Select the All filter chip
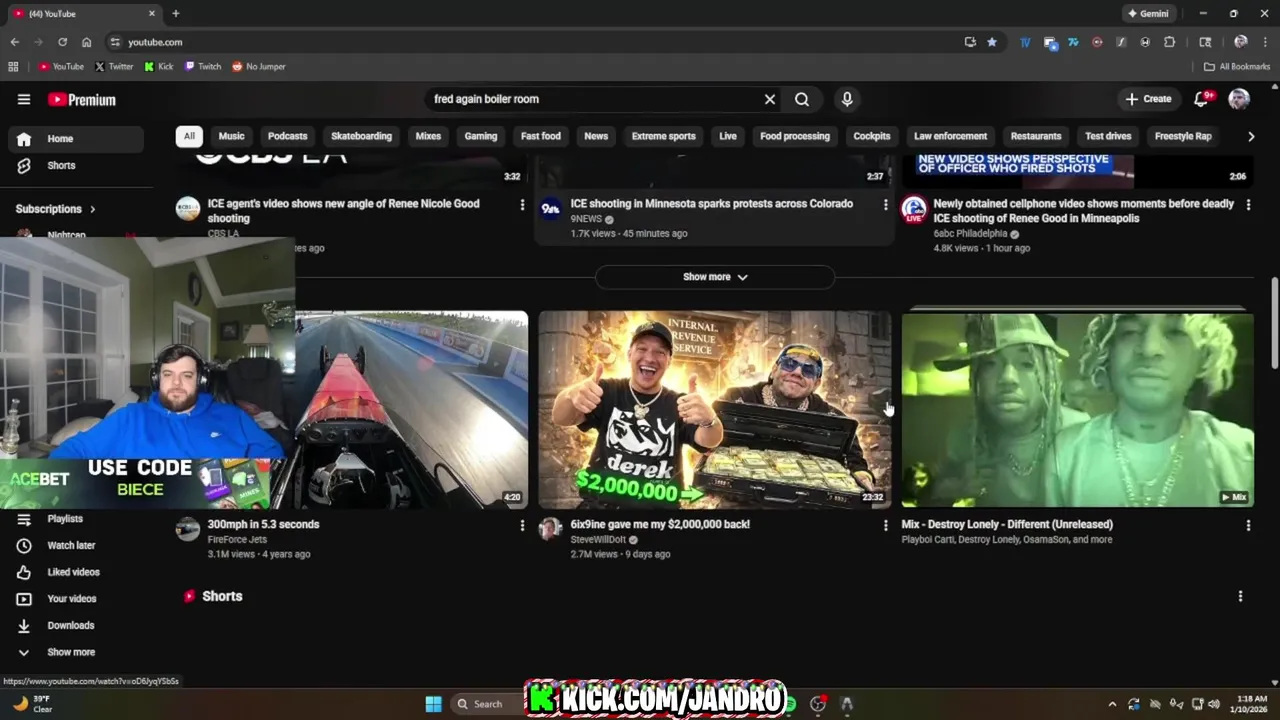This screenshot has width=1280, height=720. tap(189, 136)
